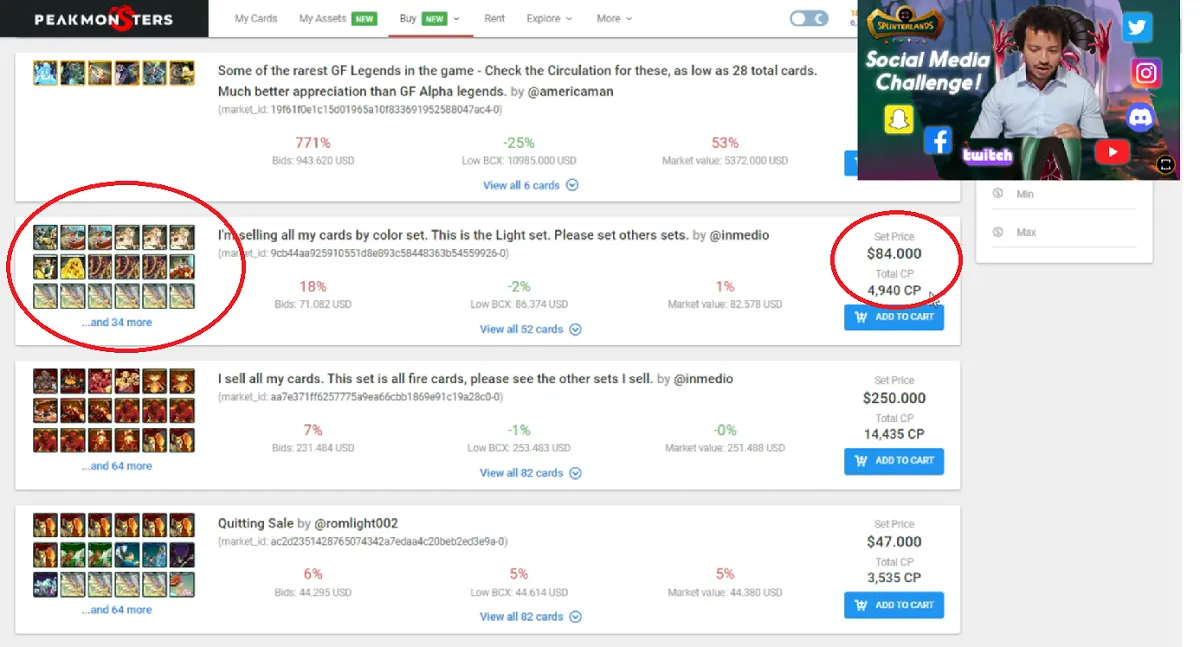
Task: Click 'Market value: 82.578 USD' text
Action: (x=725, y=304)
